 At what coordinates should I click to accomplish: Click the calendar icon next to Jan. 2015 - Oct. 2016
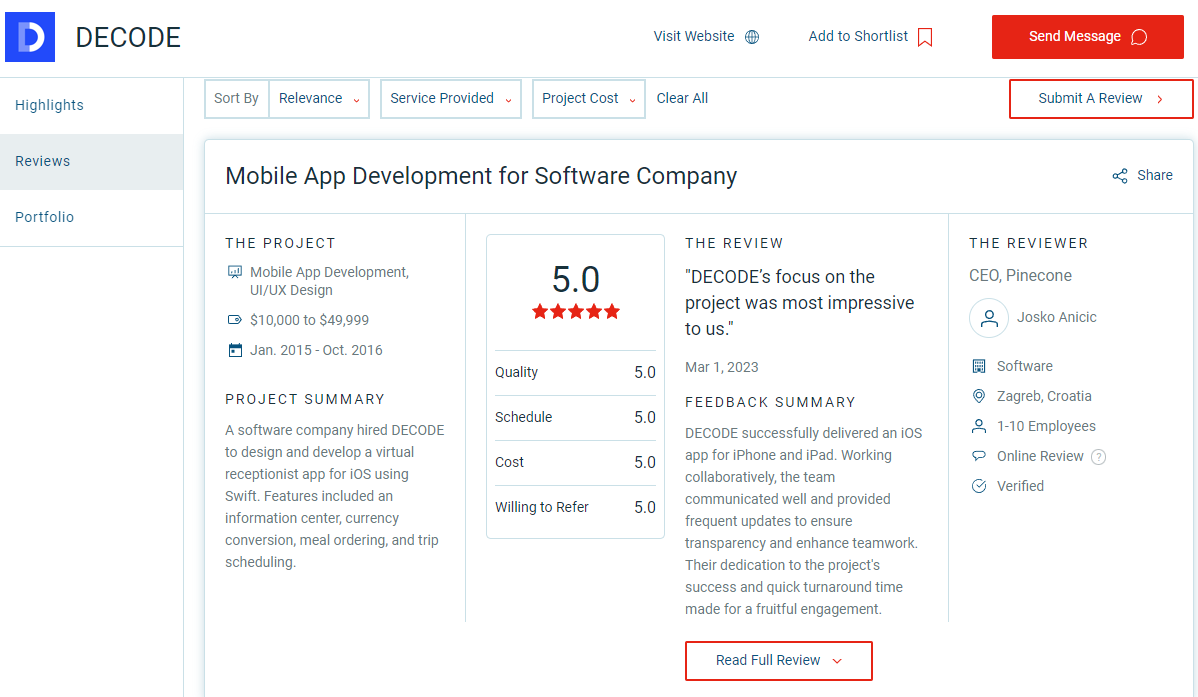[235, 350]
